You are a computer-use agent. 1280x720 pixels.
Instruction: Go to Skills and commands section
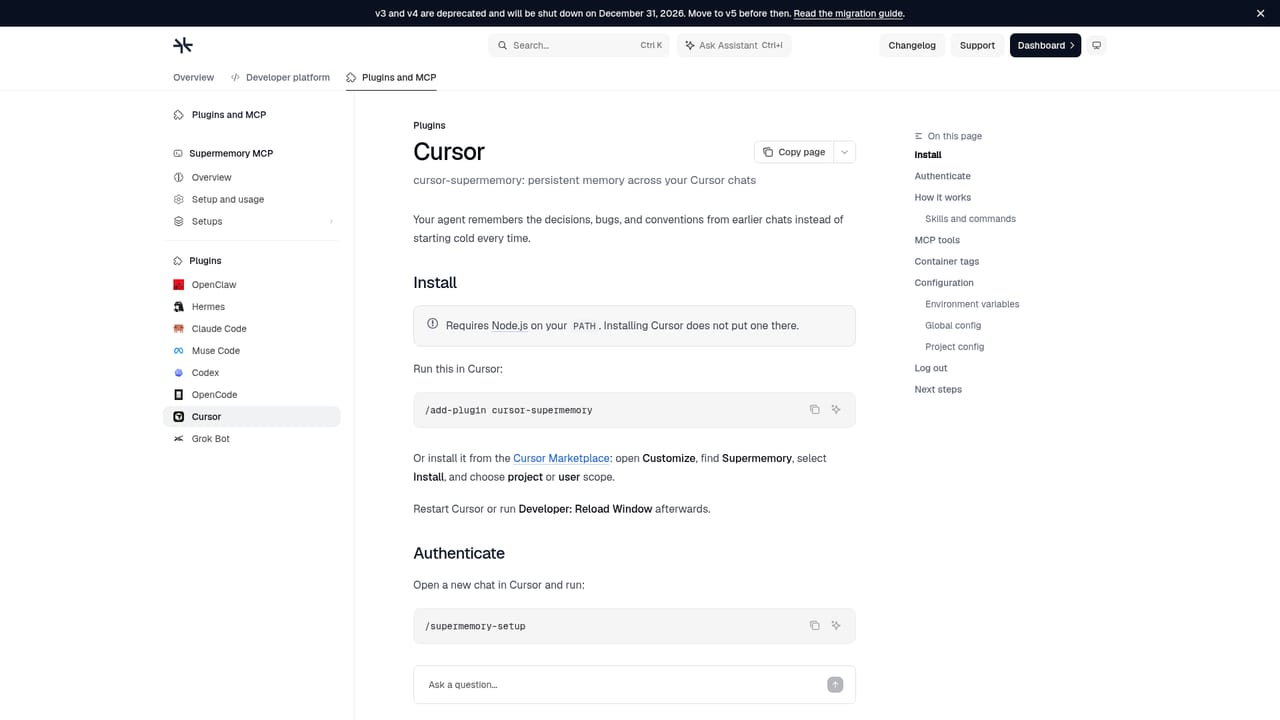coord(970,219)
